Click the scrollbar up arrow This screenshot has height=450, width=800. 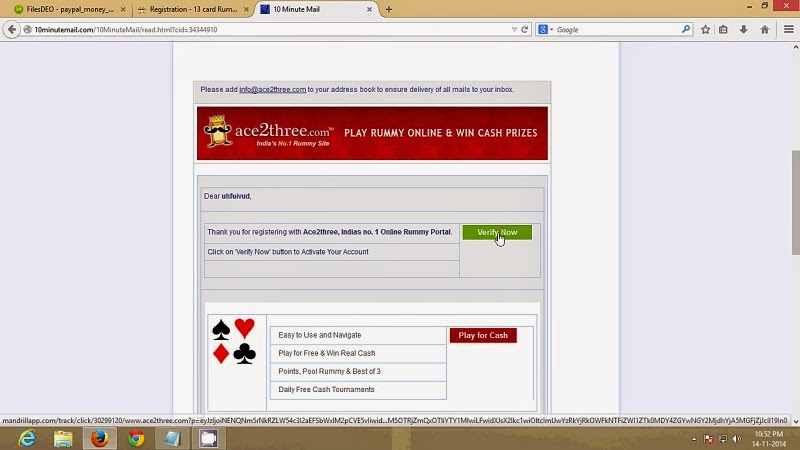coord(795,47)
